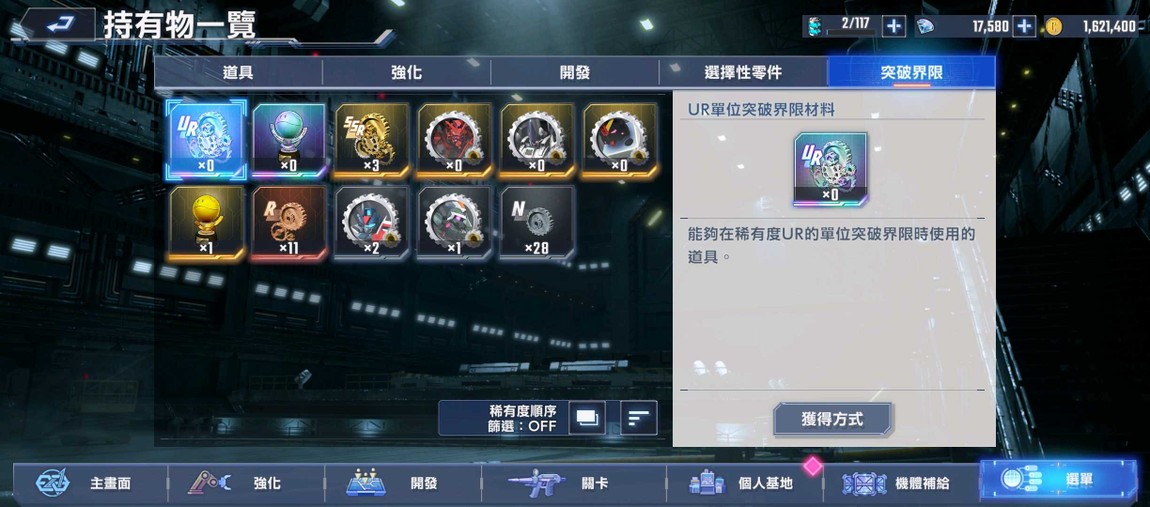Select the N gray gear material ×28
The image size is (1150, 507).
[x=538, y=223]
